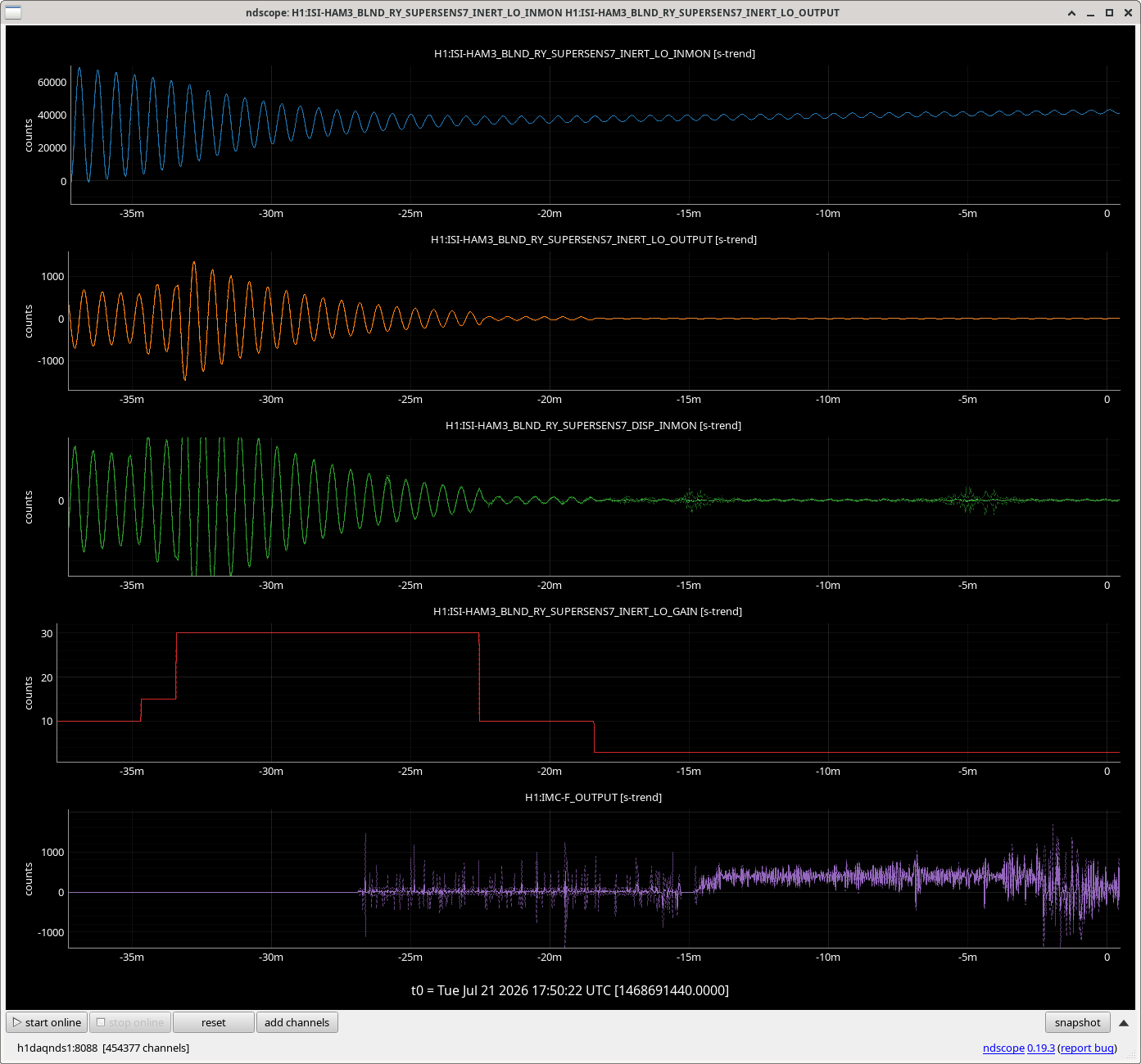This screenshot has width=1141, height=1064.
Task: Click the green DISP_INMON plot title
Action: [593, 425]
